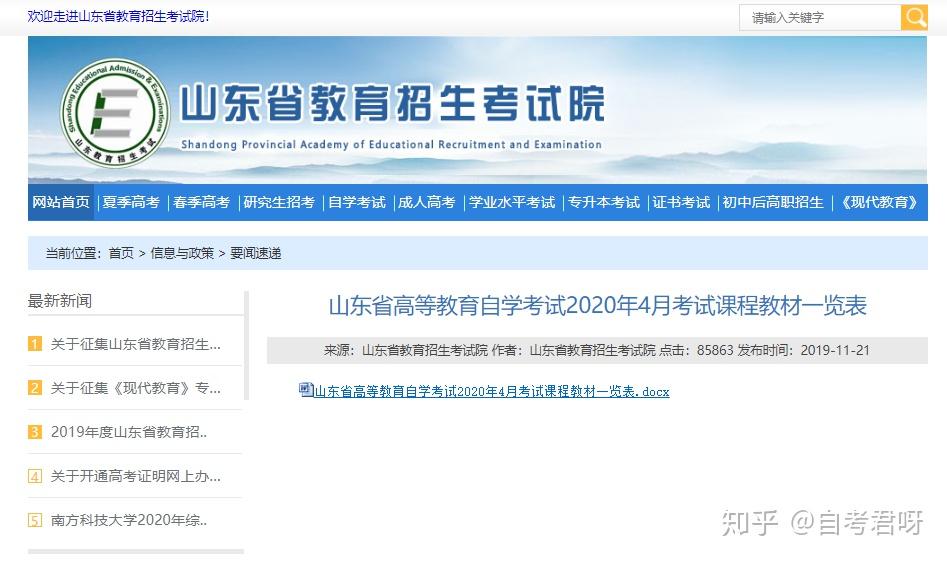Image resolution: width=947 pixels, height=561 pixels.
Task: Select 《现代教育》 in the navigation bar
Action: click(x=879, y=202)
